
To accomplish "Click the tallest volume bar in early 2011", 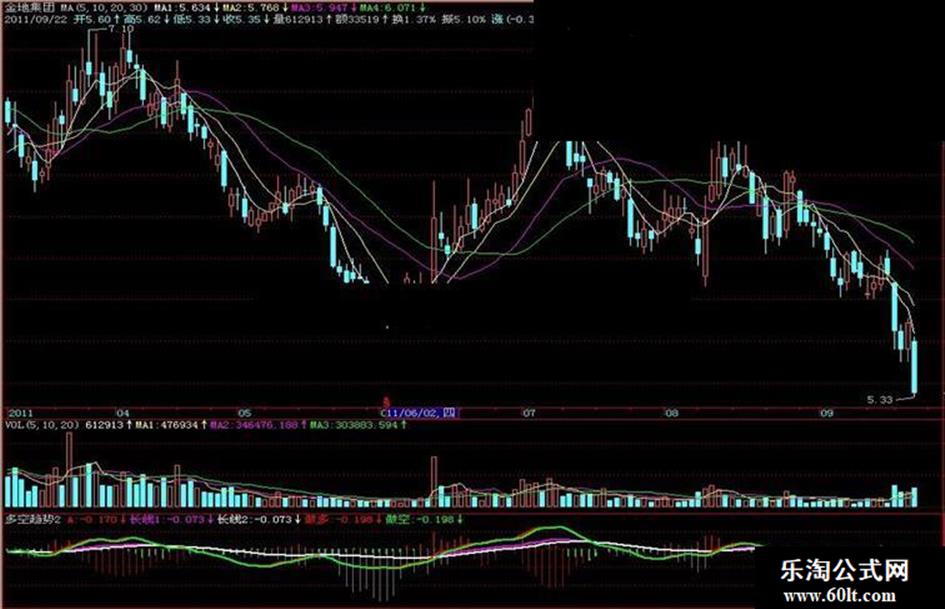I will point(69,470).
